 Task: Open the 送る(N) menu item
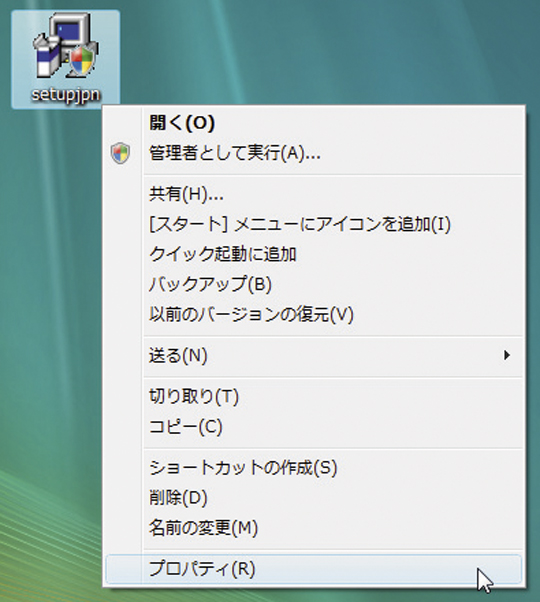point(314,356)
